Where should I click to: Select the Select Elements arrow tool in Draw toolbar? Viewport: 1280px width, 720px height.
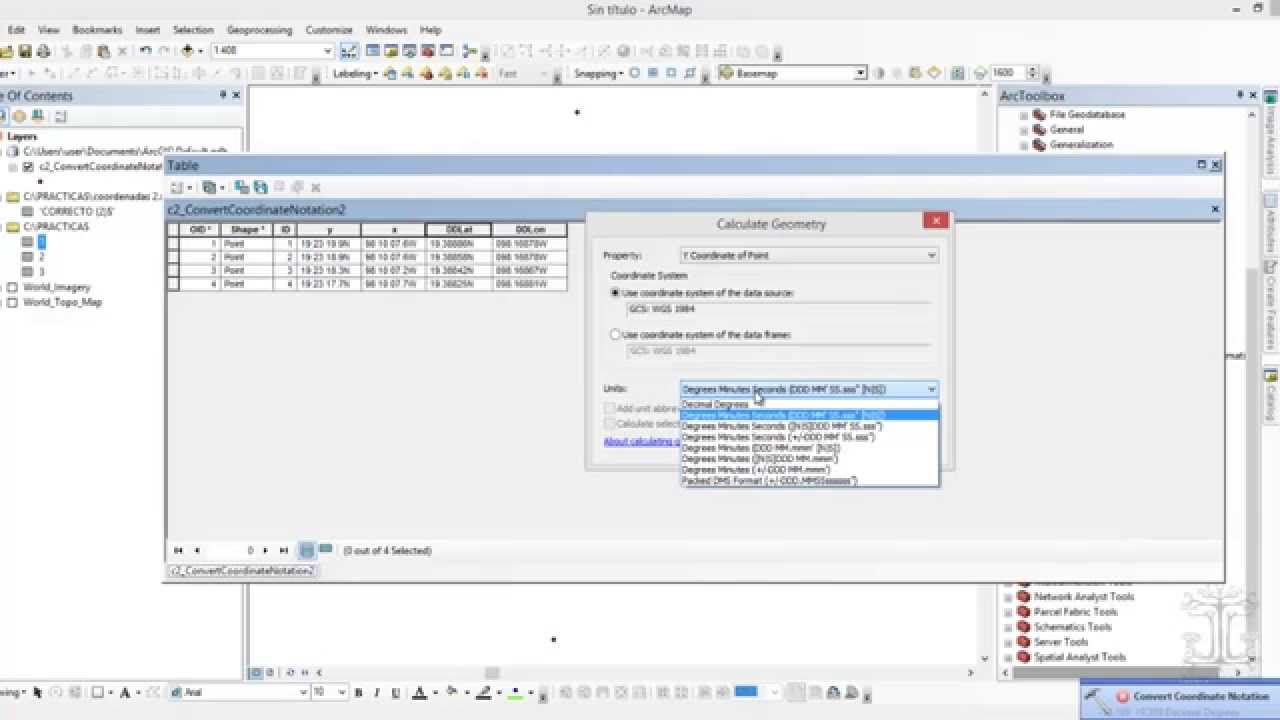[x=38, y=692]
